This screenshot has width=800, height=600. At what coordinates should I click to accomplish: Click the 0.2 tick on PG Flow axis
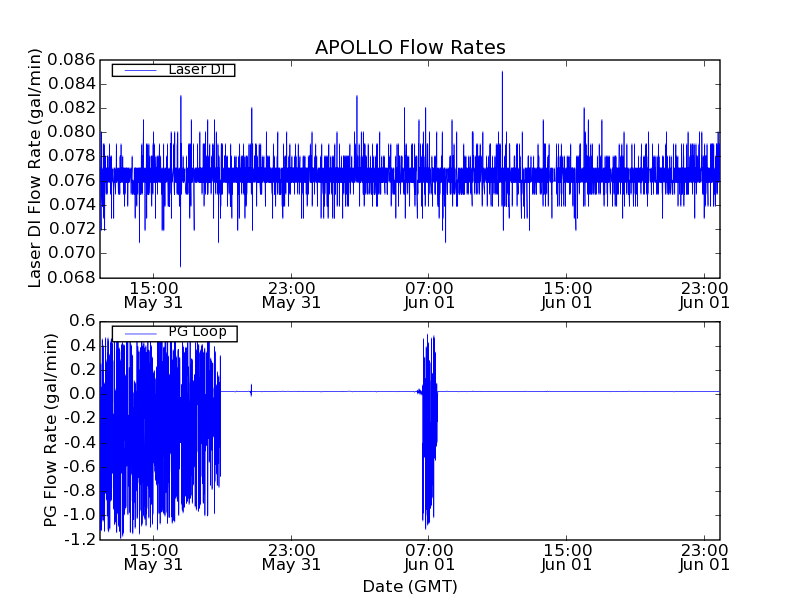coord(83,369)
